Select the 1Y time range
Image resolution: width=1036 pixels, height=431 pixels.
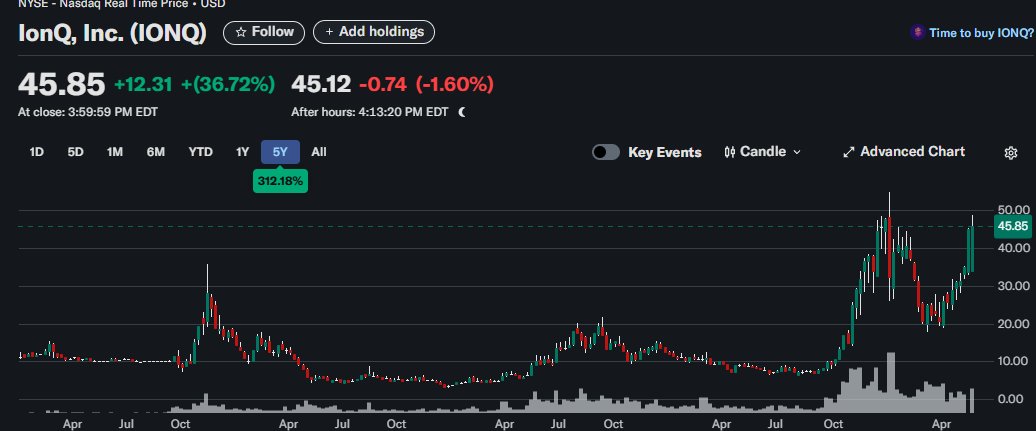coord(242,152)
